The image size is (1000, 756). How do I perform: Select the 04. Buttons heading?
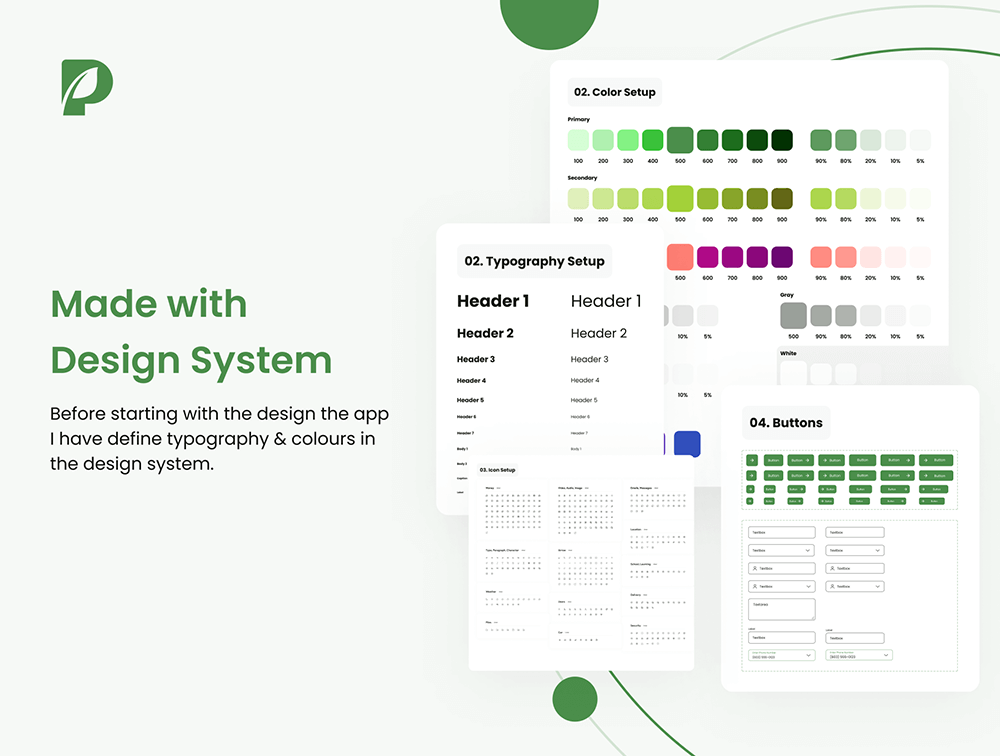pos(786,423)
